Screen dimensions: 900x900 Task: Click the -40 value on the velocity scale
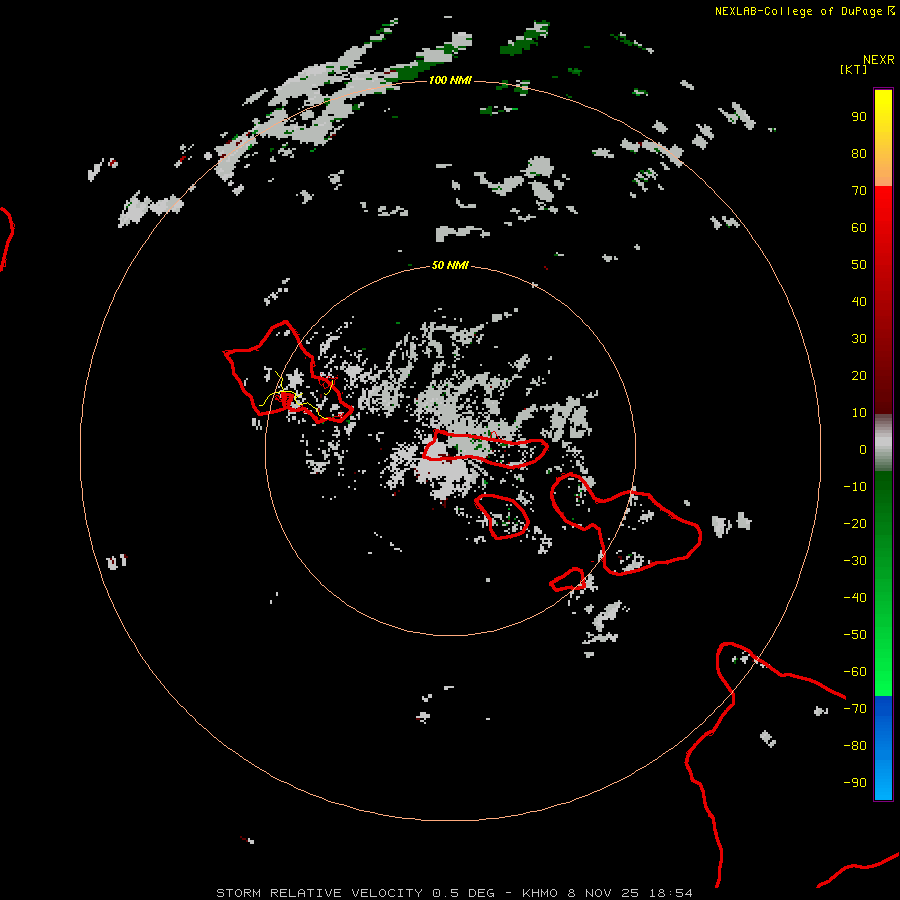pos(855,598)
